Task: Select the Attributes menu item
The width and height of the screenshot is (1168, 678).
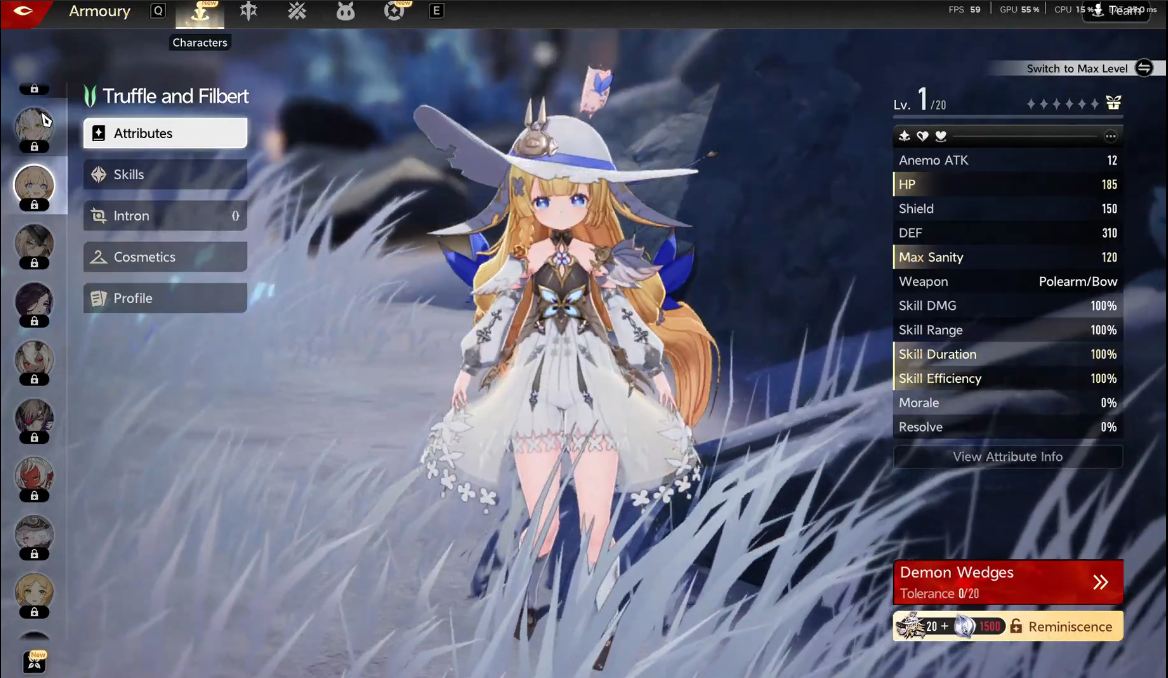Action: [x=165, y=133]
